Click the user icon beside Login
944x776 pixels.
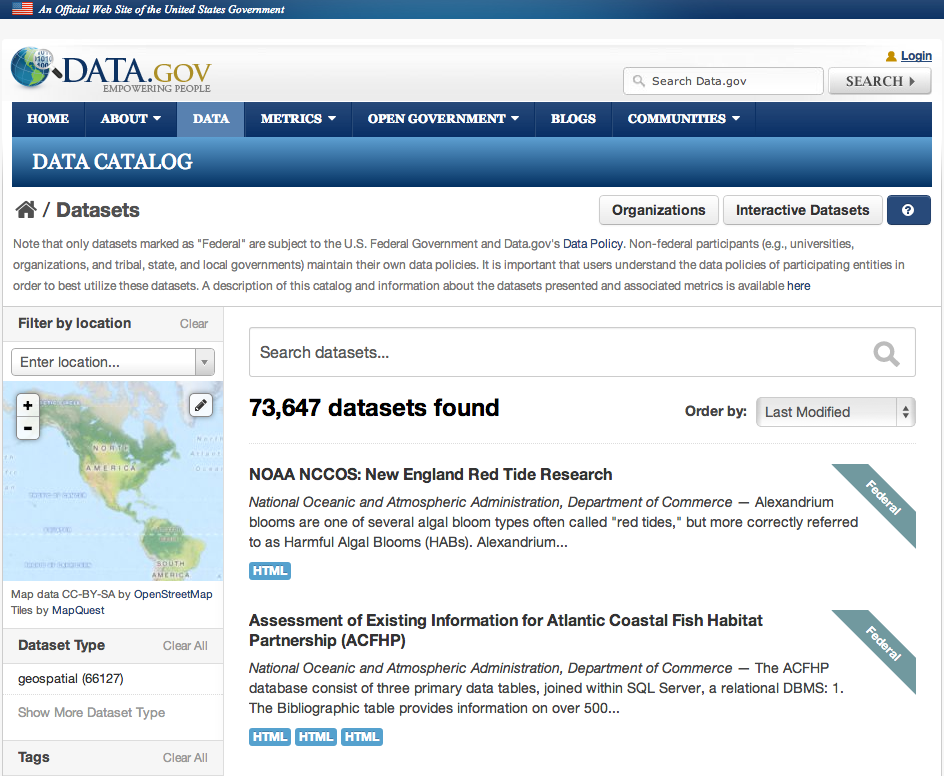coord(891,56)
